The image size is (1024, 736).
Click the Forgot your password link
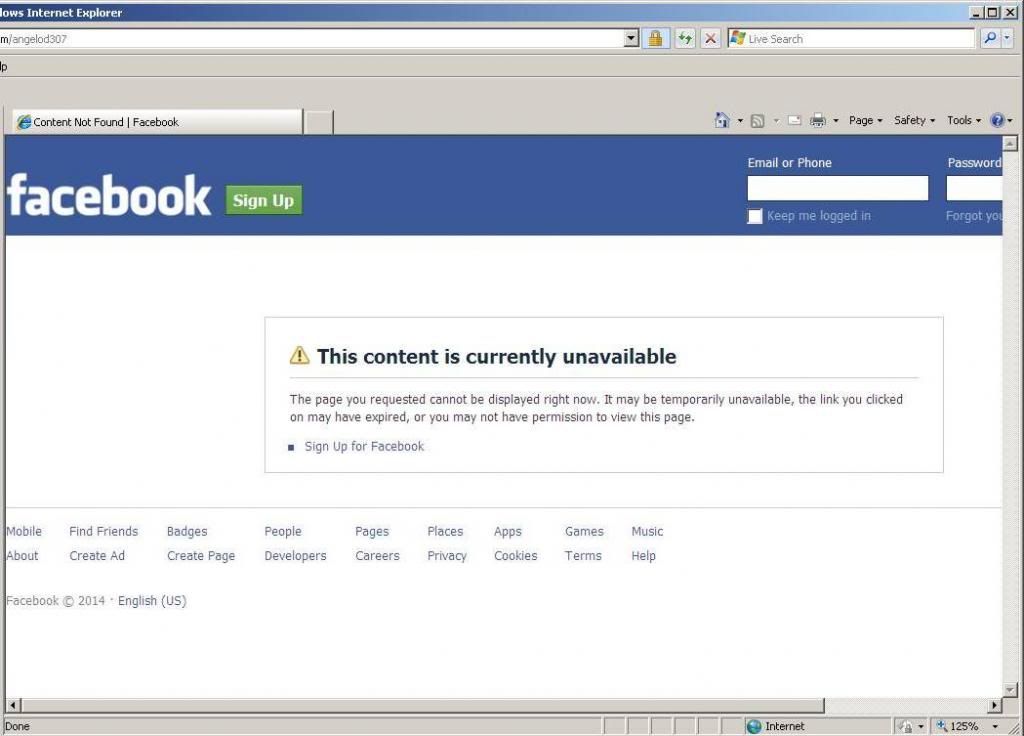(973, 216)
